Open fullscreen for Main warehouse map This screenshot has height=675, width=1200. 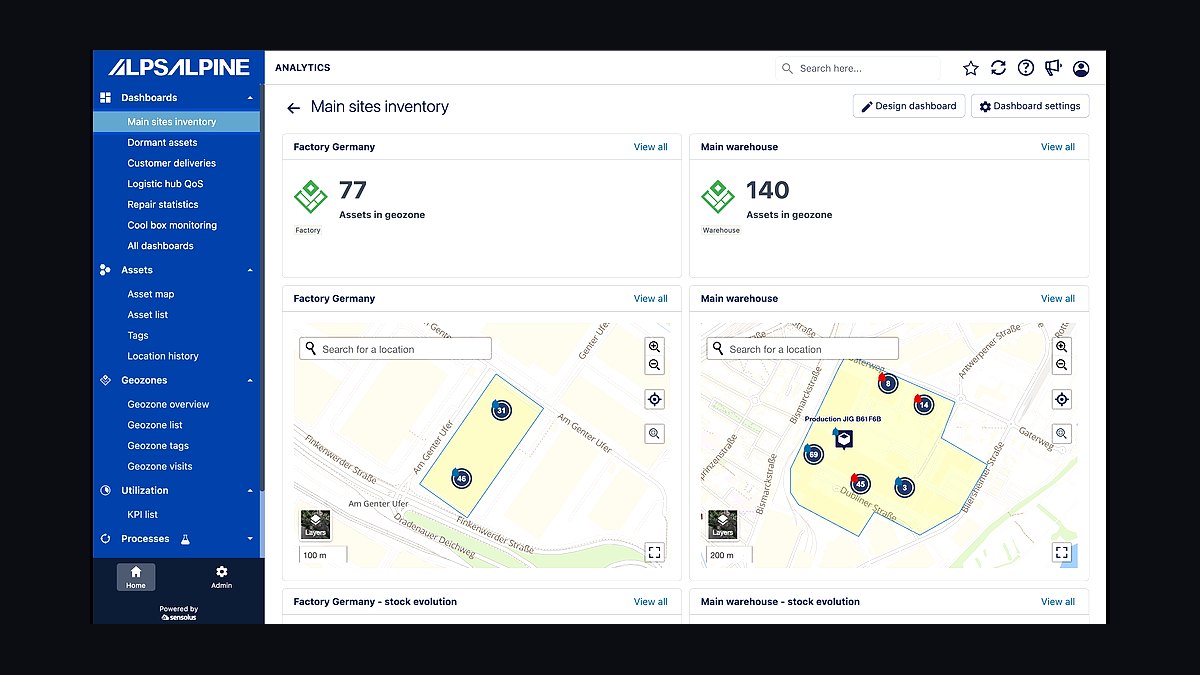coord(1062,552)
